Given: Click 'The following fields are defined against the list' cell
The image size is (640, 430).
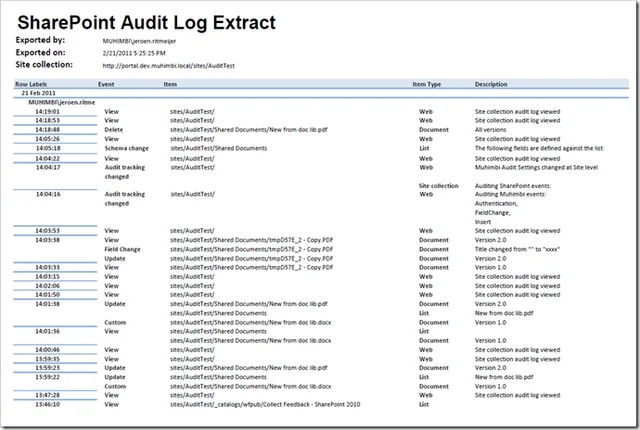Looking at the screenshot, I should click(539, 149).
